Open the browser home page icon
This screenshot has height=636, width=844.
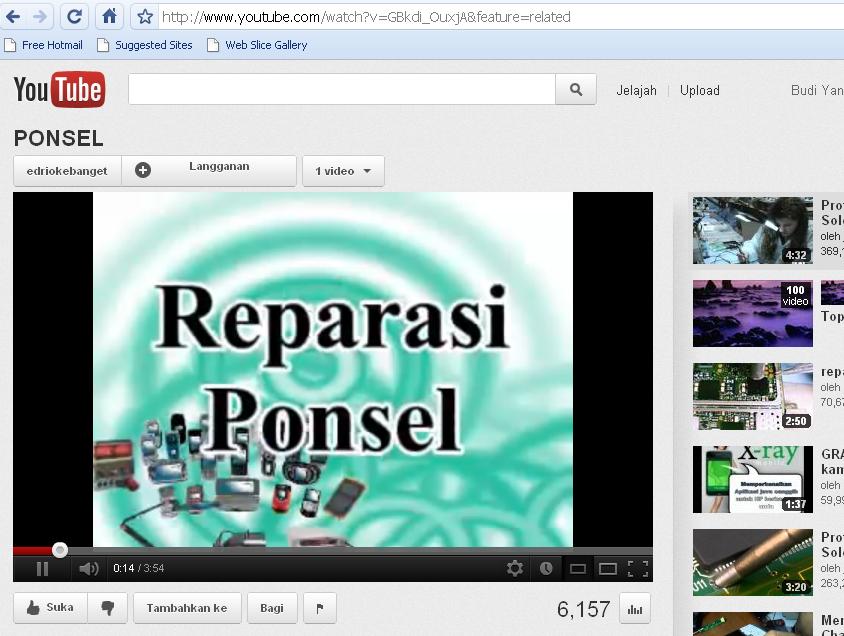click(x=109, y=17)
